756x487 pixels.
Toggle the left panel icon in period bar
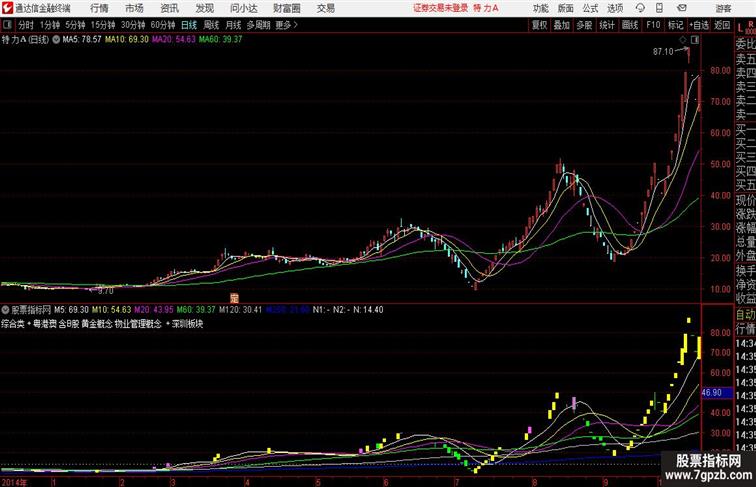[7, 25]
